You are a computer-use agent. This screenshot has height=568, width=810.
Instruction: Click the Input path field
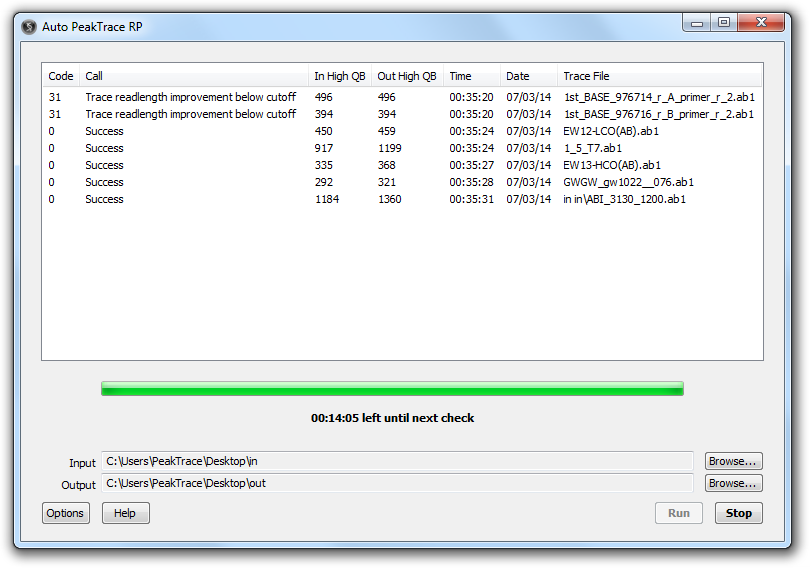[x=397, y=461]
